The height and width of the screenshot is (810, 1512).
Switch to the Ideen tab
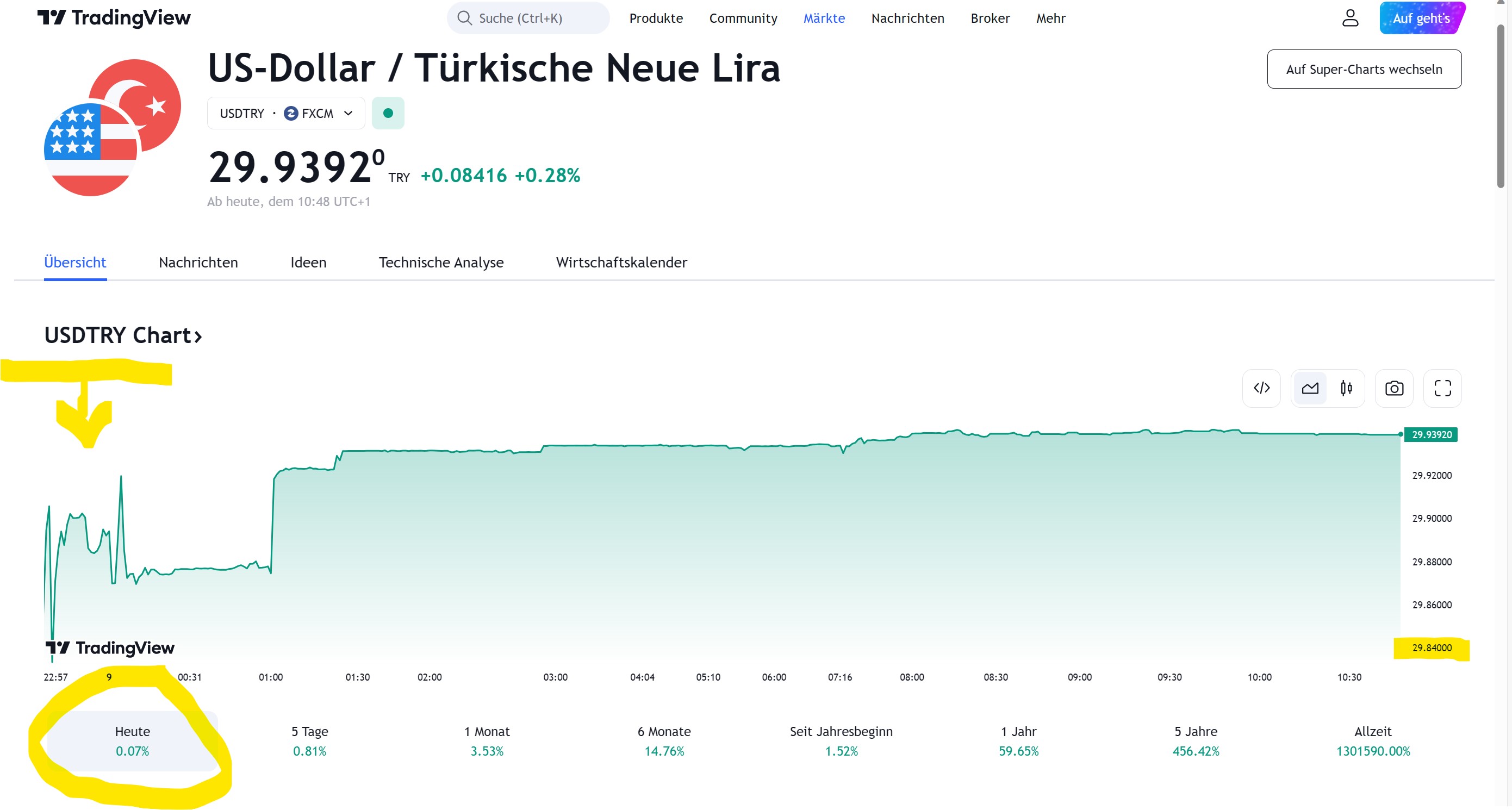click(x=308, y=263)
